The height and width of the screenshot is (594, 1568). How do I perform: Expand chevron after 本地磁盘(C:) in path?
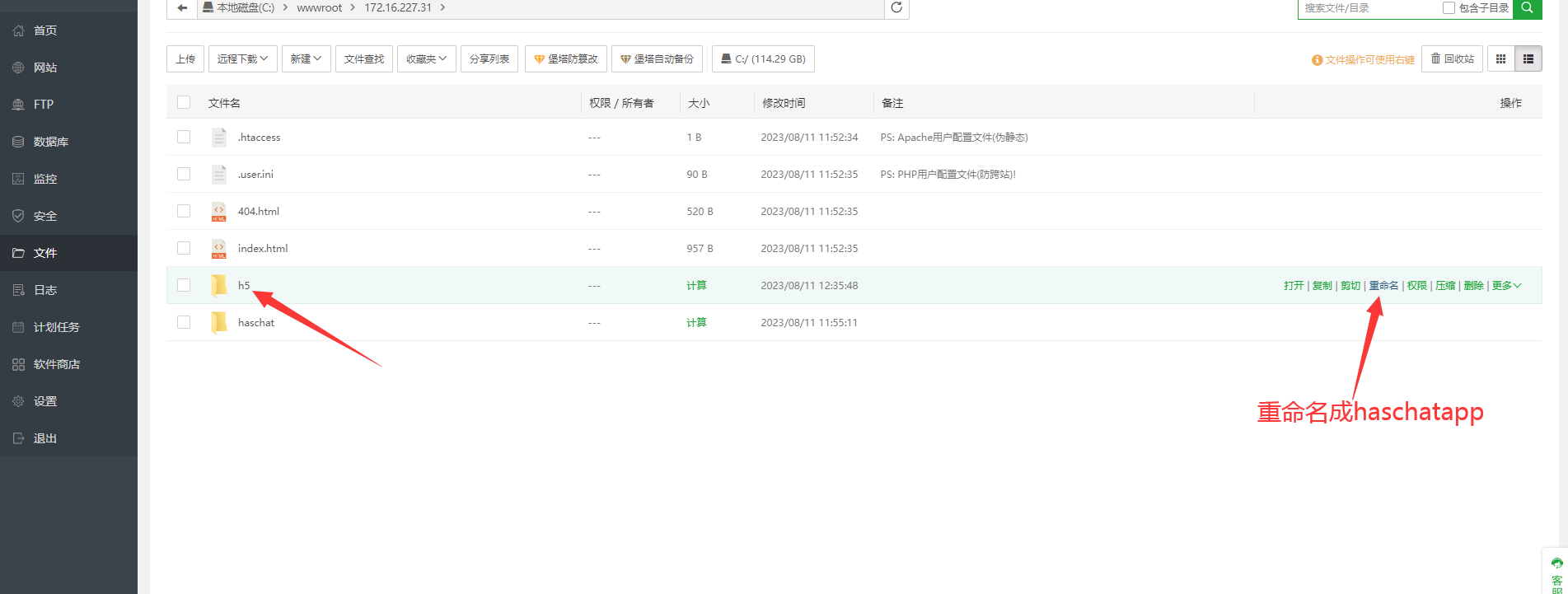285,7
